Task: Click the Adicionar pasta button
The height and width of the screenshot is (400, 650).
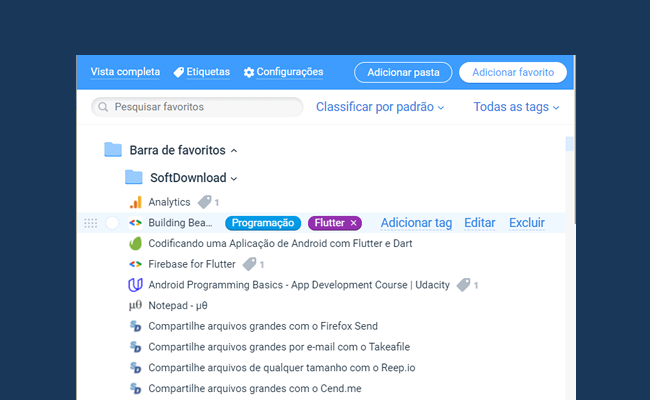Action: [403, 73]
